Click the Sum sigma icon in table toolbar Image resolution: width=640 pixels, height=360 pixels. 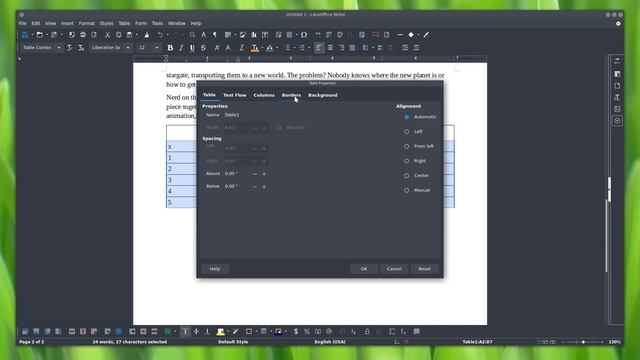pyautogui.click(x=392, y=331)
